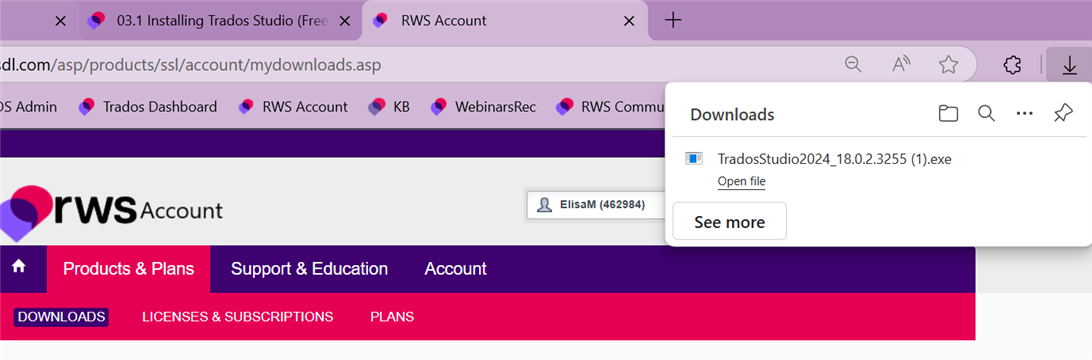Open the Extensions puzzle icon
1092x360 pixels.
click(1012, 65)
